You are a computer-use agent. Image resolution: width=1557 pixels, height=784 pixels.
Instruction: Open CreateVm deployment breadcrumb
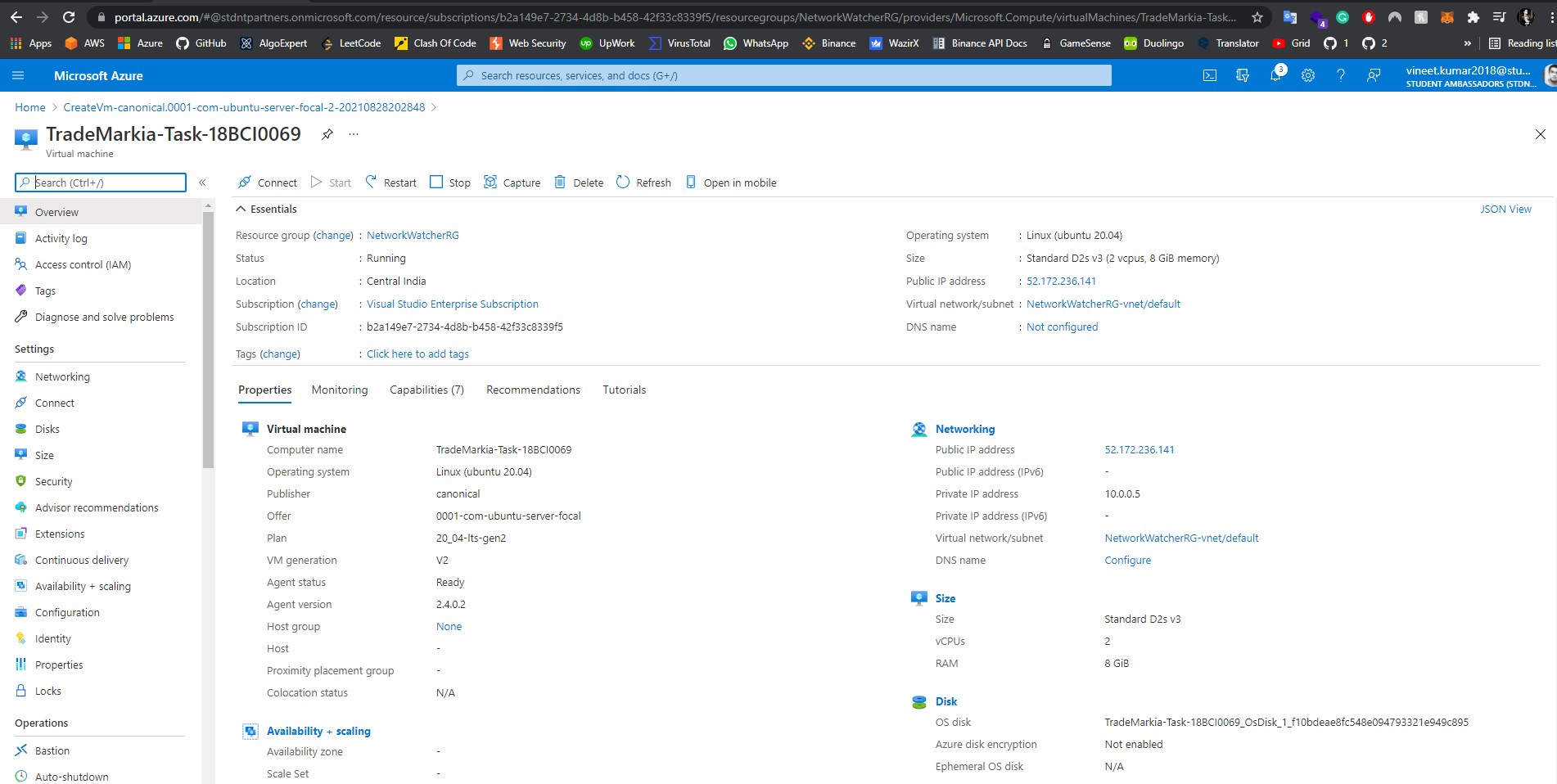point(244,107)
